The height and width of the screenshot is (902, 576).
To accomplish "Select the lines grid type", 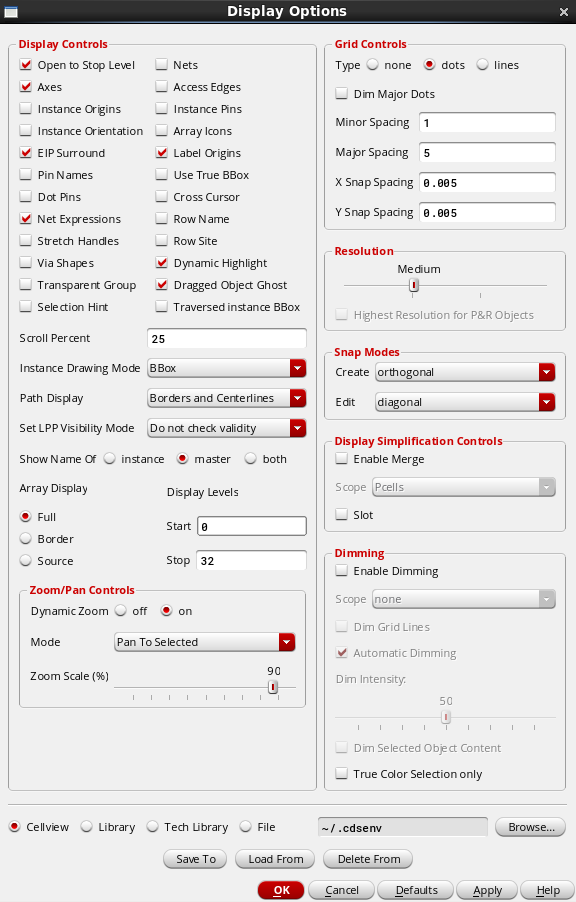I will tap(482, 64).
